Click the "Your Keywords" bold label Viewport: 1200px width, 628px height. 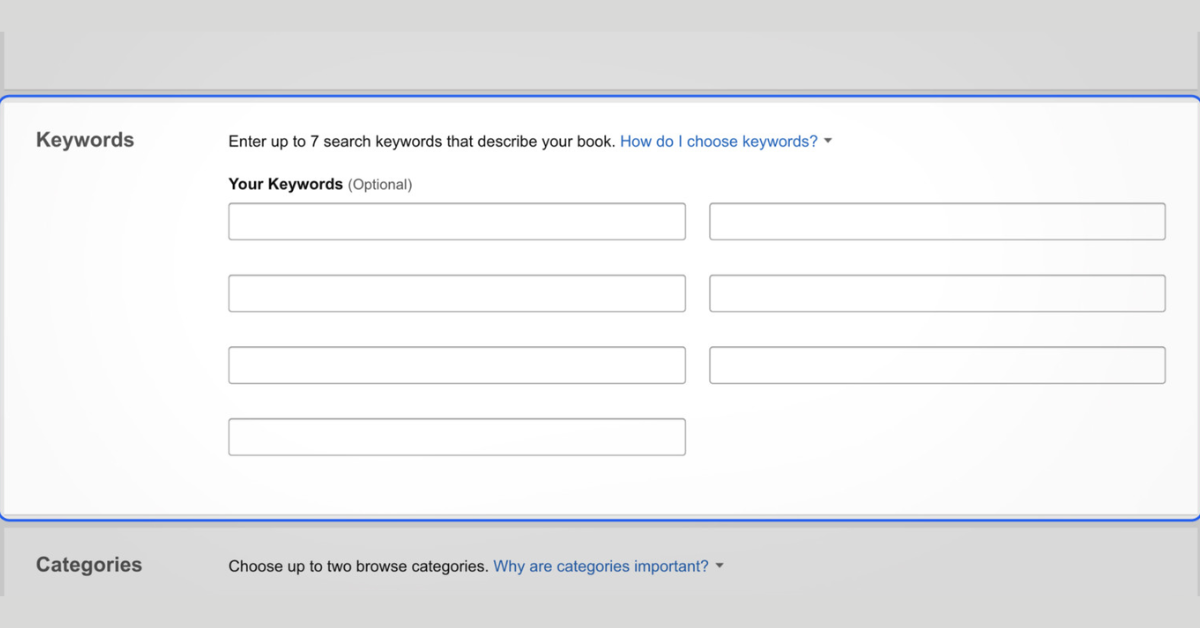[x=285, y=184]
